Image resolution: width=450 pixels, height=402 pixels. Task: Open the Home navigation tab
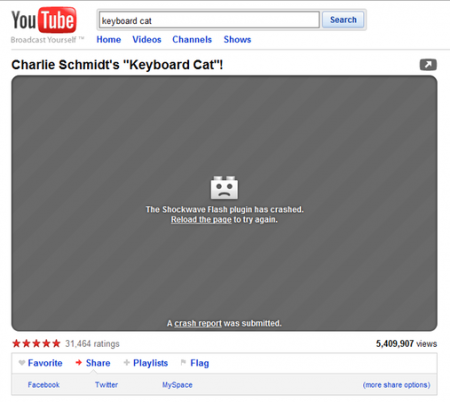click(109, 40)
